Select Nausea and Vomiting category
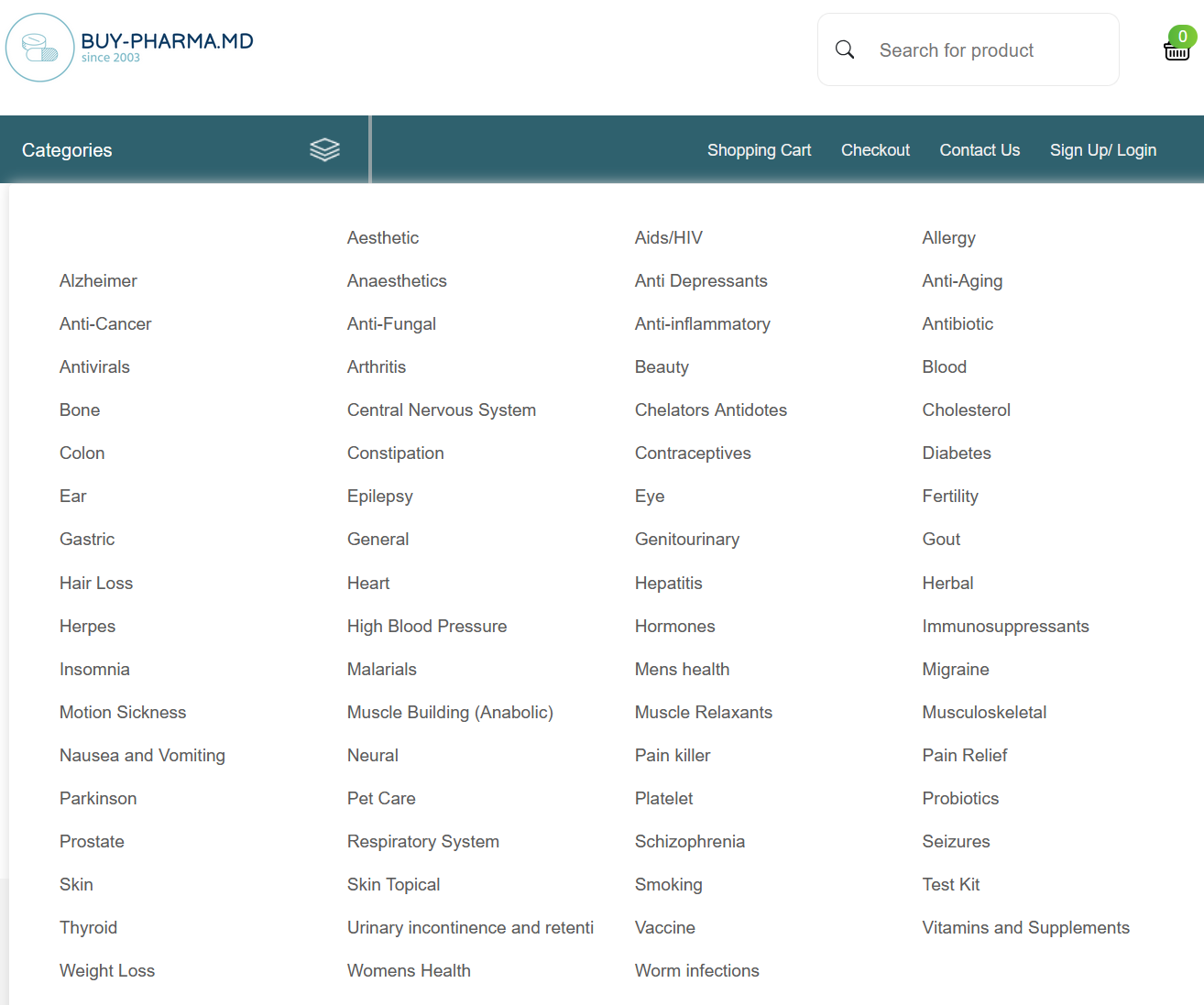Image resolution: width=1204 pixels, height=1005 pixels. coord(142,756)
